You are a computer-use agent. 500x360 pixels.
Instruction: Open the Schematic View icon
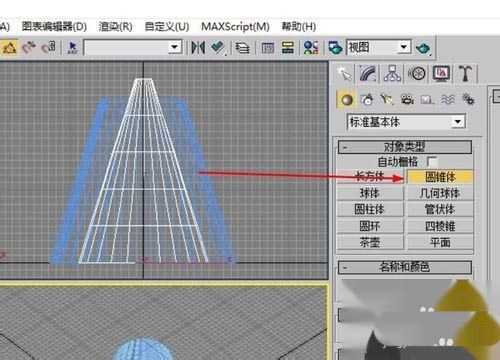(x=287, y=48)
